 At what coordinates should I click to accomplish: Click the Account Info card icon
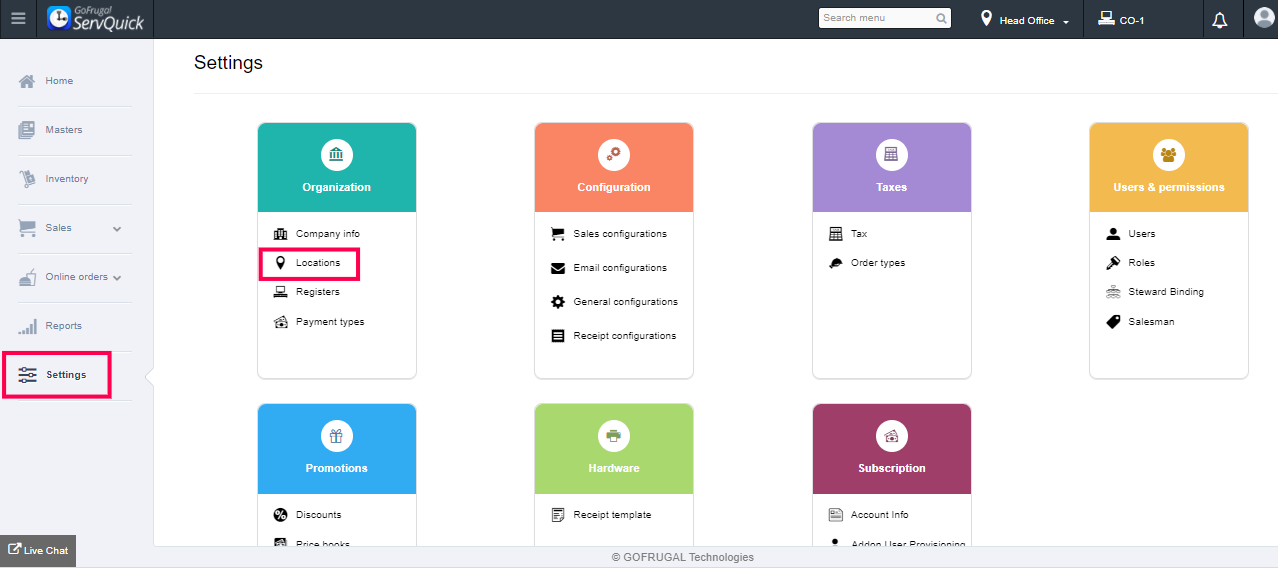coord(836,515)
